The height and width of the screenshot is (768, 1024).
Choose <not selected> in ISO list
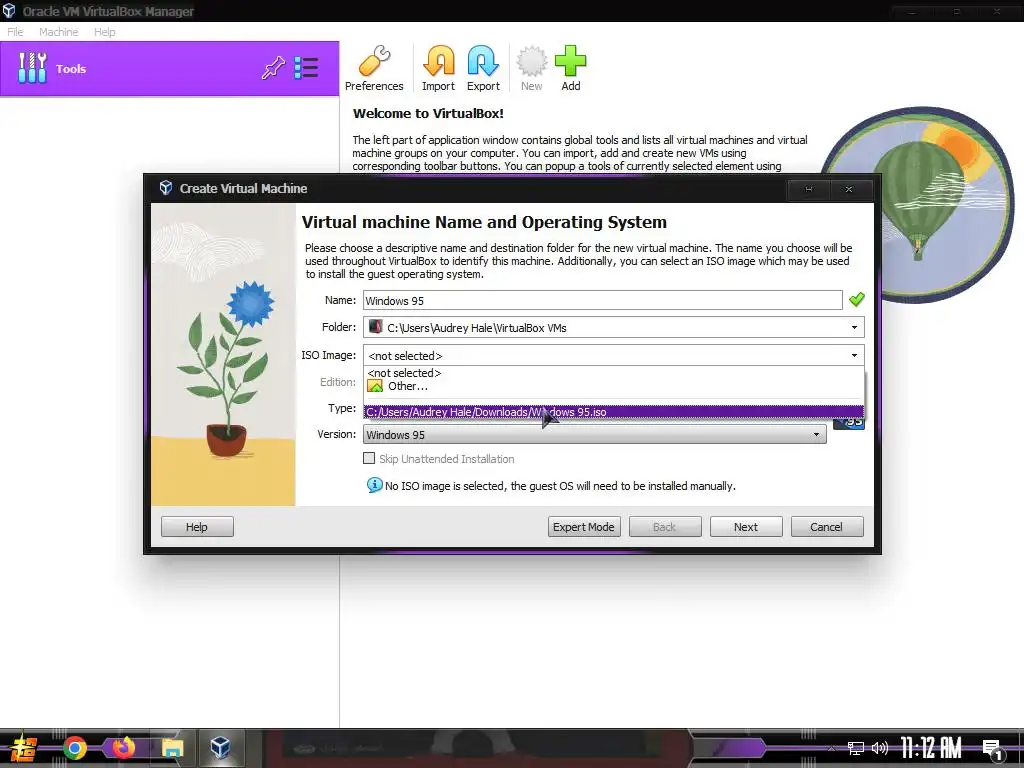click(614, 373)
